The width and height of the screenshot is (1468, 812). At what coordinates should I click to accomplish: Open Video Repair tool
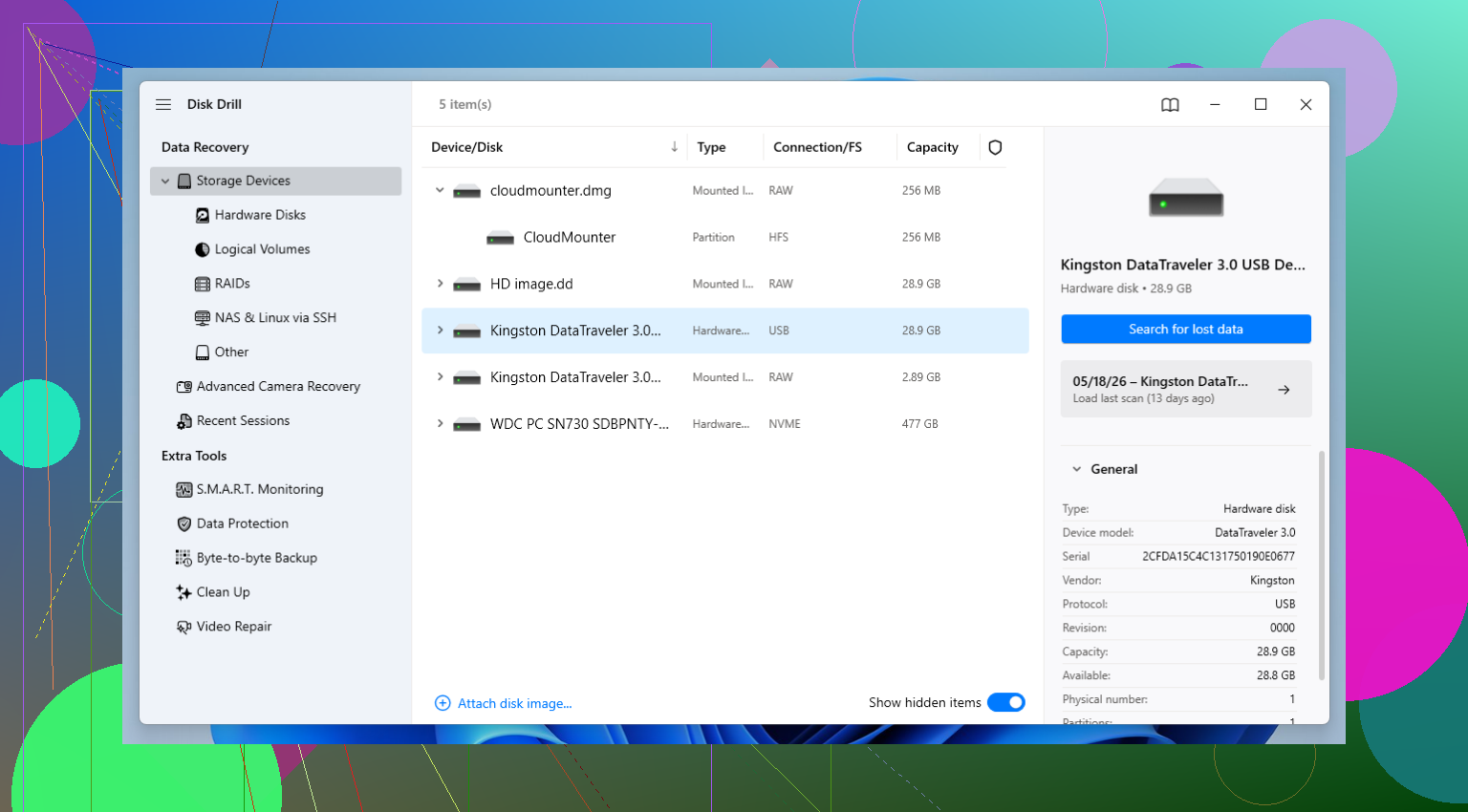pyautogui.click(x=234, y=627)
